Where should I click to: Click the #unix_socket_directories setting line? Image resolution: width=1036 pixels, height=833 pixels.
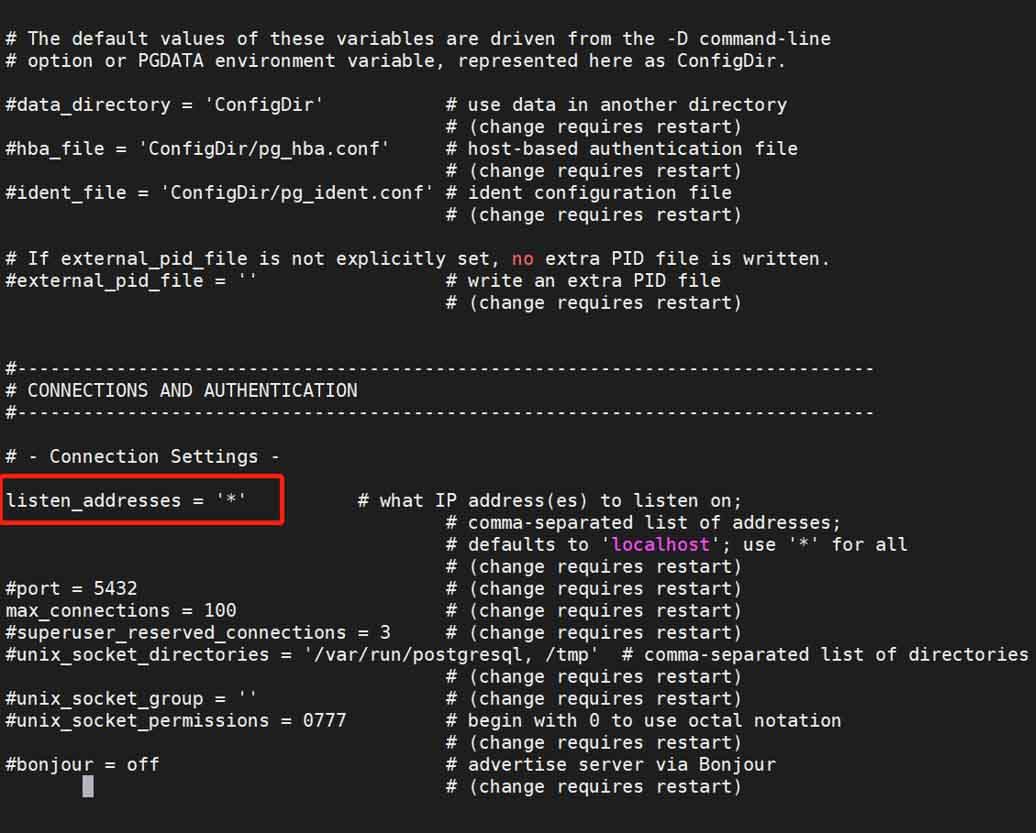(302, 654)
